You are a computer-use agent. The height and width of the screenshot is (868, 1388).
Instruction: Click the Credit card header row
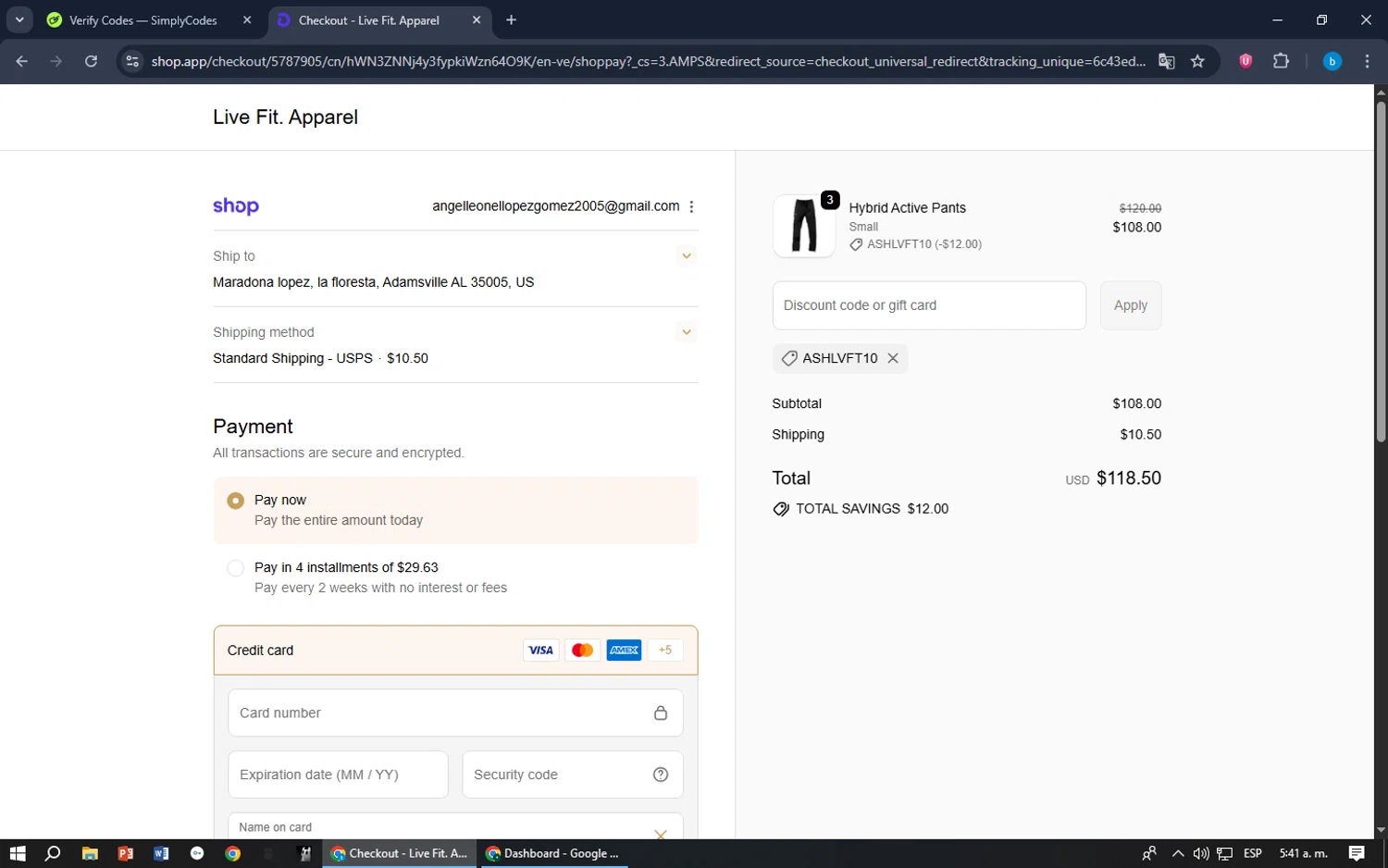pos(455,651)
